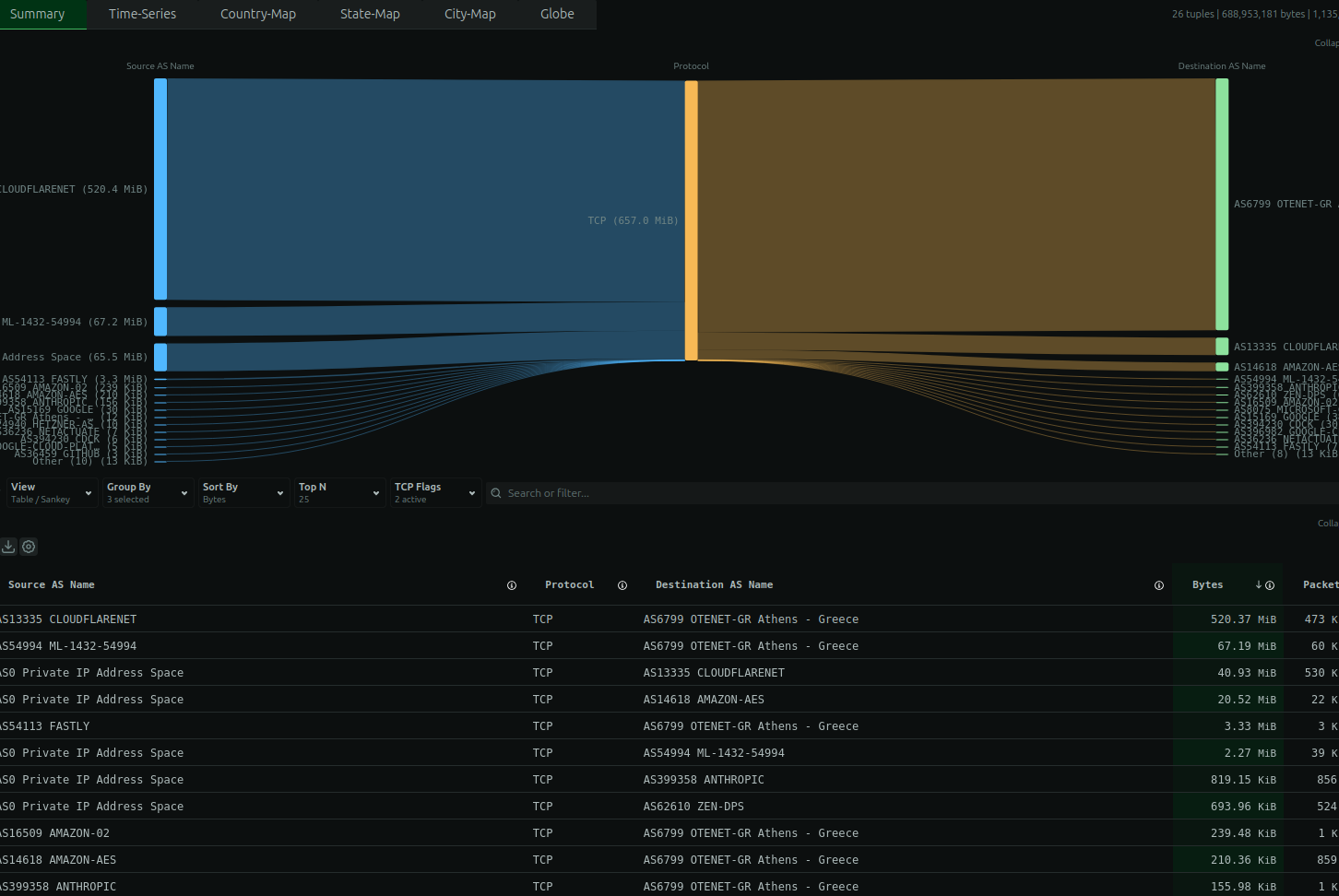Select the AS399358 ANTHROPIC source cell in the last row

click(x=58, y=887)
